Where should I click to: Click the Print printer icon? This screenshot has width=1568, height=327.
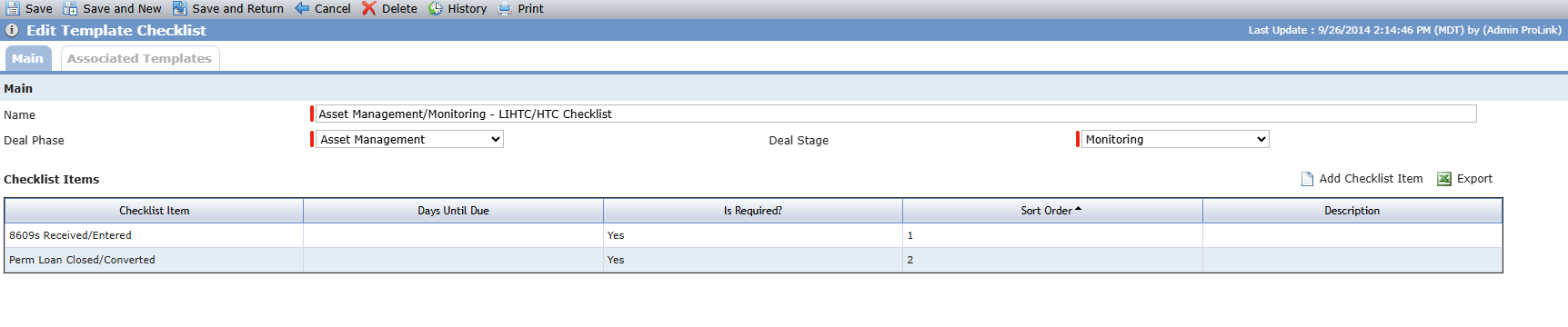[x=505, y=8]
